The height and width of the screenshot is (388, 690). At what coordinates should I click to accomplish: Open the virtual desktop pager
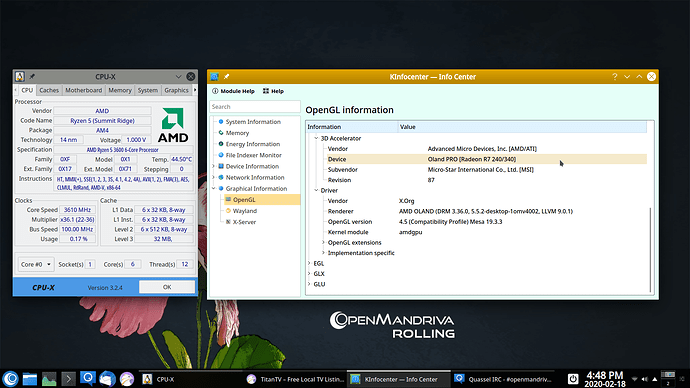point(668,379)
